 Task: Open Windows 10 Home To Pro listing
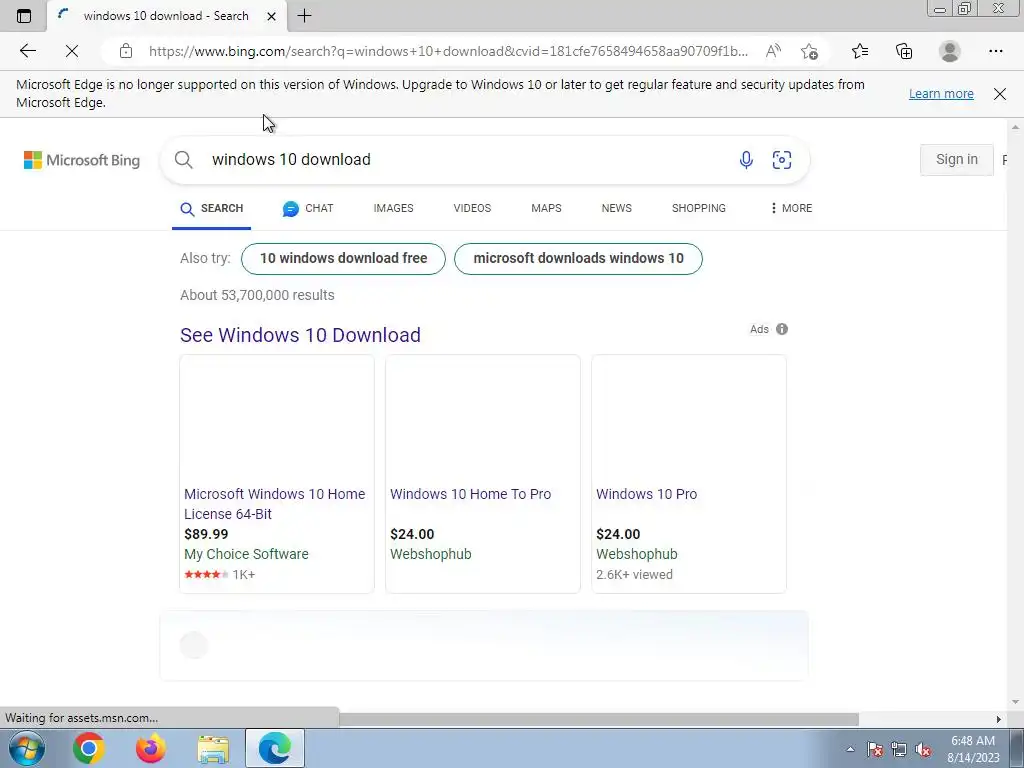click(x=470, y=494)
